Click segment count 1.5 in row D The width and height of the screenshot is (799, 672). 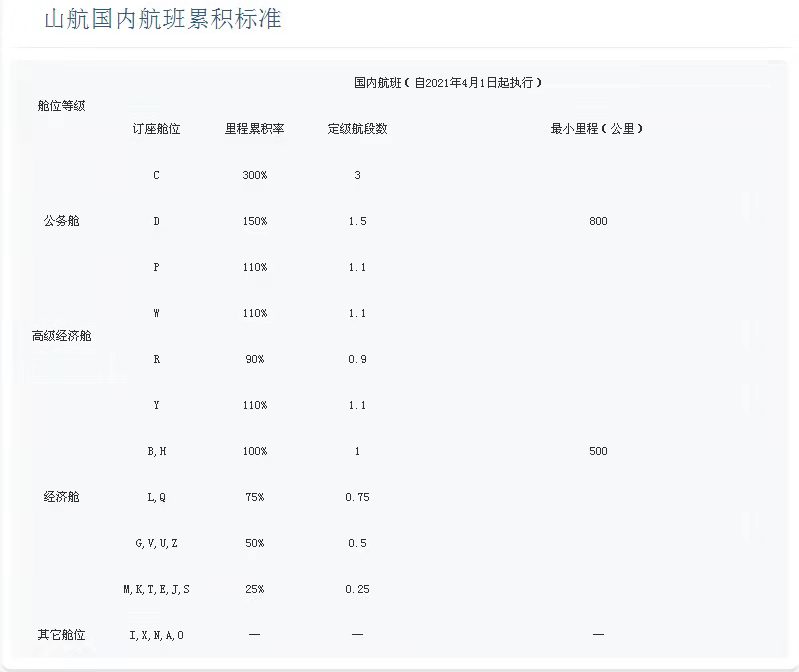[x=357, y=221]
